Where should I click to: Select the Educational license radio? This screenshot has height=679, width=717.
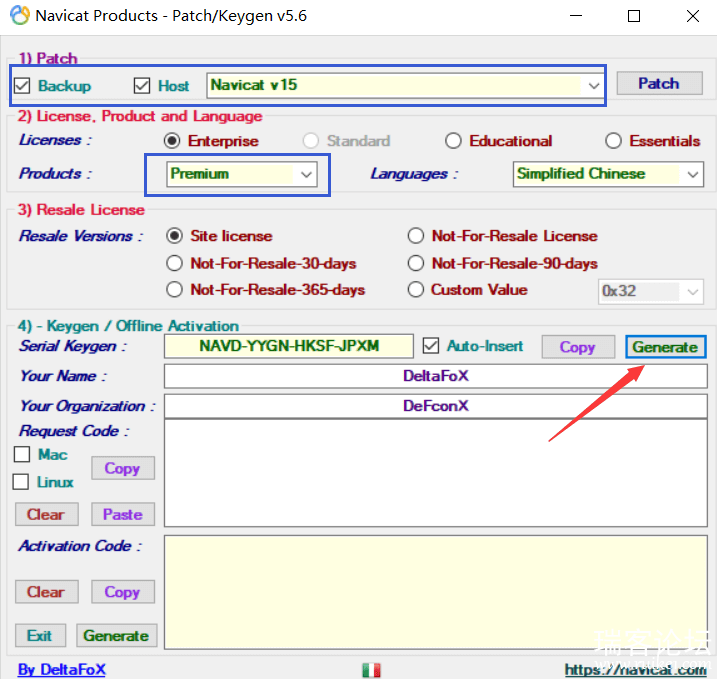pos(453,141)
